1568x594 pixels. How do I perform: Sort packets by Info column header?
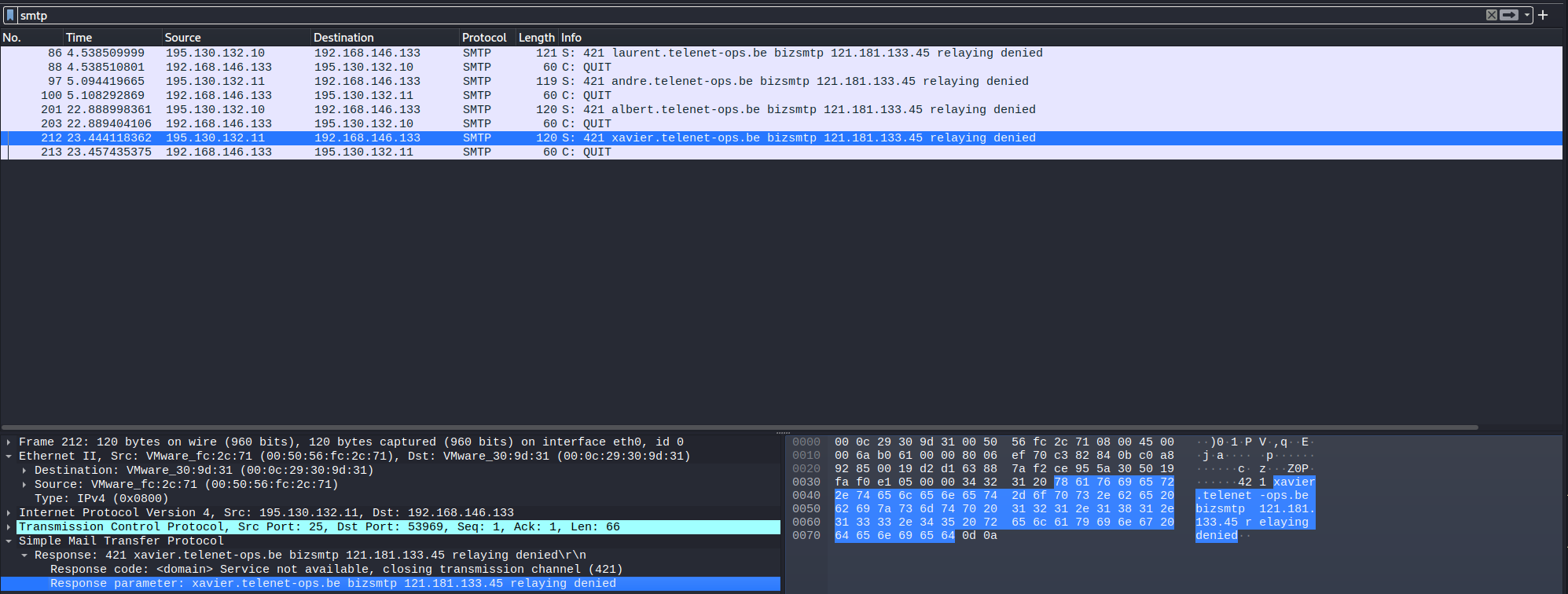[1060, 38]
